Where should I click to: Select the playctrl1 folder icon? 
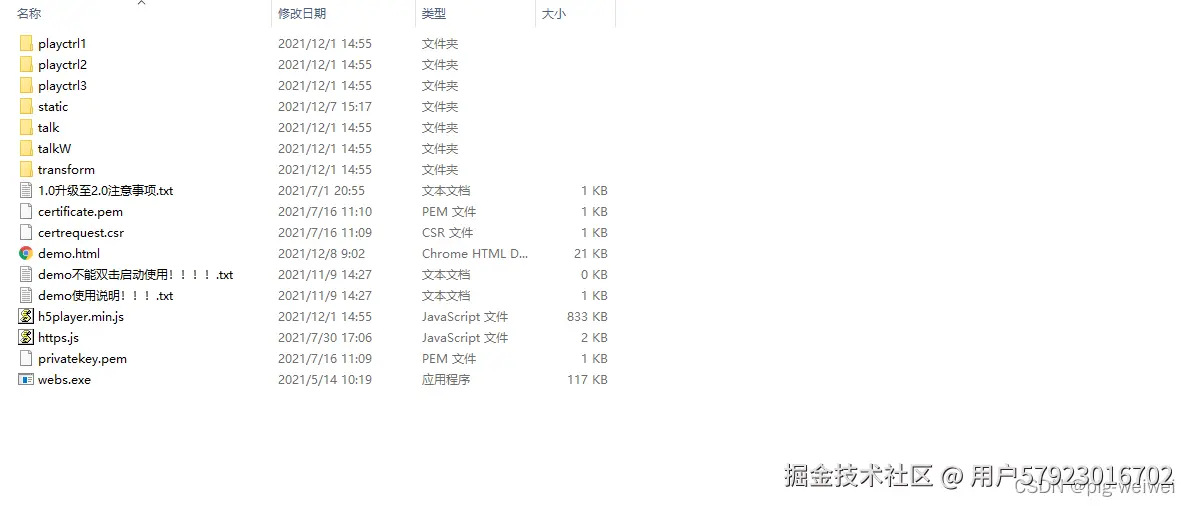26,44
